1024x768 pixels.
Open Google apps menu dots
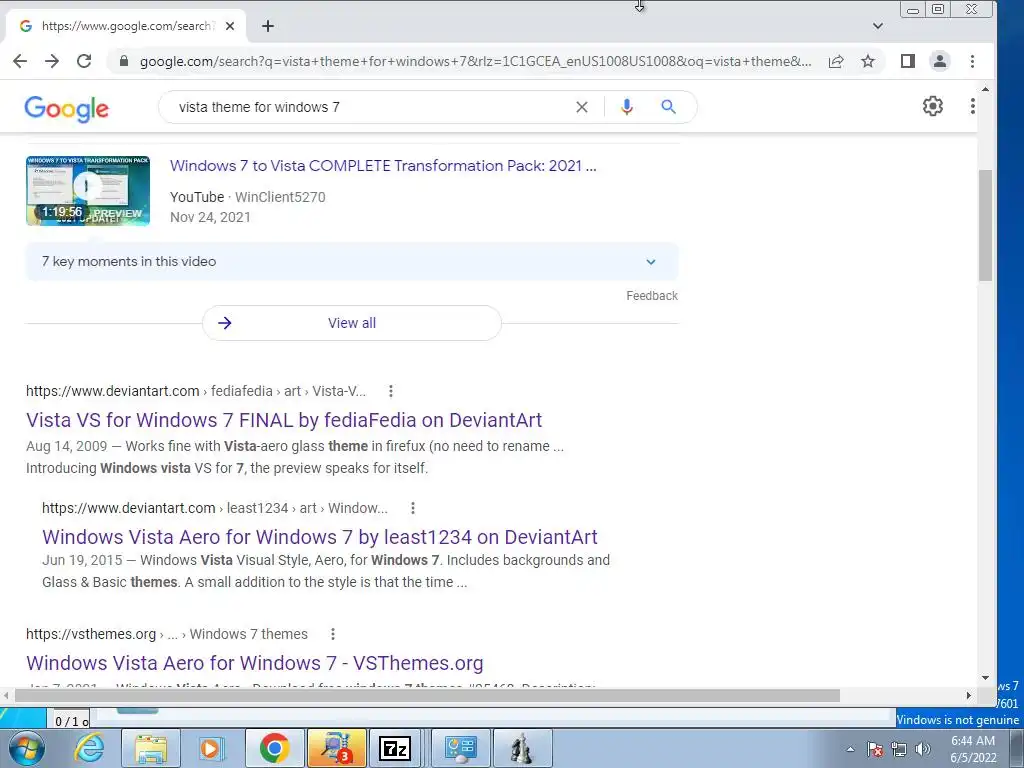[x=972, y=106]
